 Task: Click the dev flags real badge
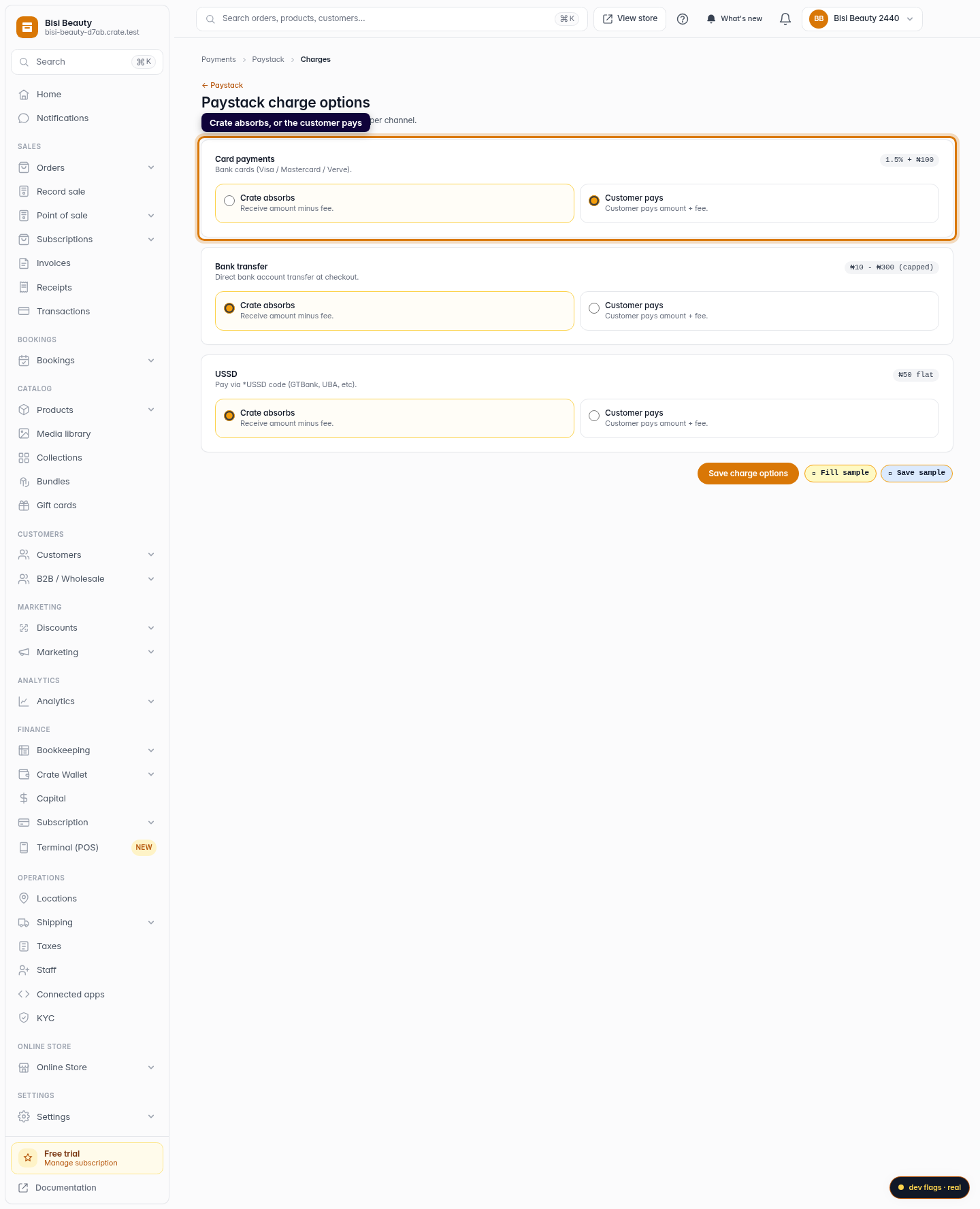pos(930,1187)
